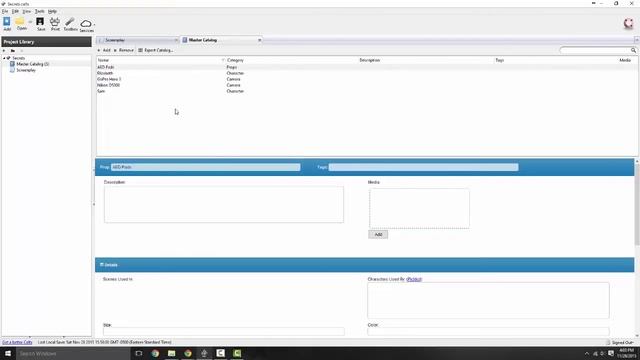The width and height of the screenshot is (640, 360).
Task: Select the Secrets project in the tree
Action: pos(18,58)
